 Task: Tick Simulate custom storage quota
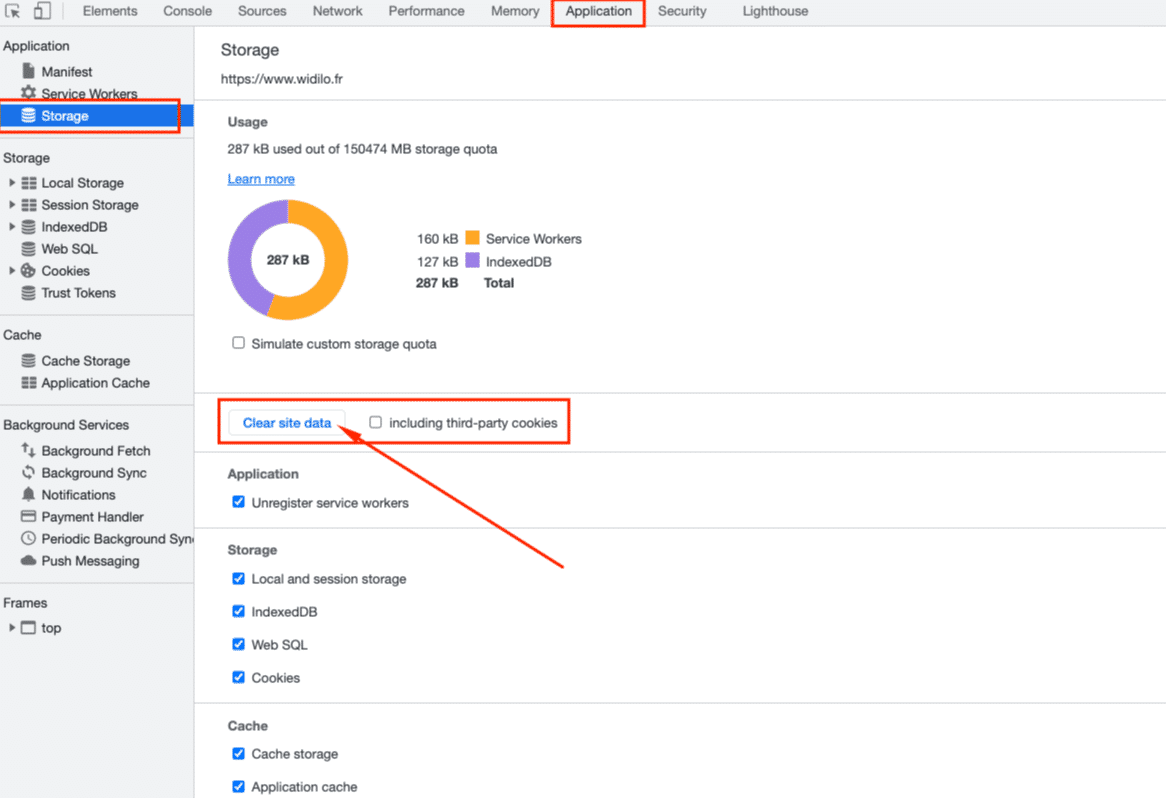point(238,343)
